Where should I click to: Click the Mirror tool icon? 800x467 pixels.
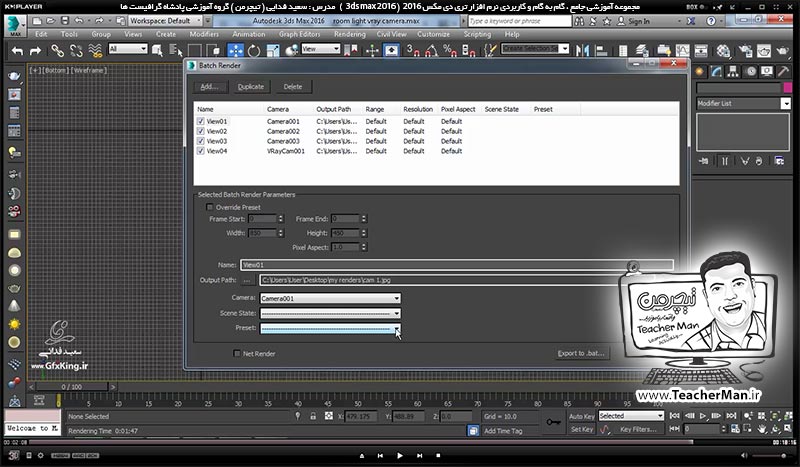[x=582, y=51]
